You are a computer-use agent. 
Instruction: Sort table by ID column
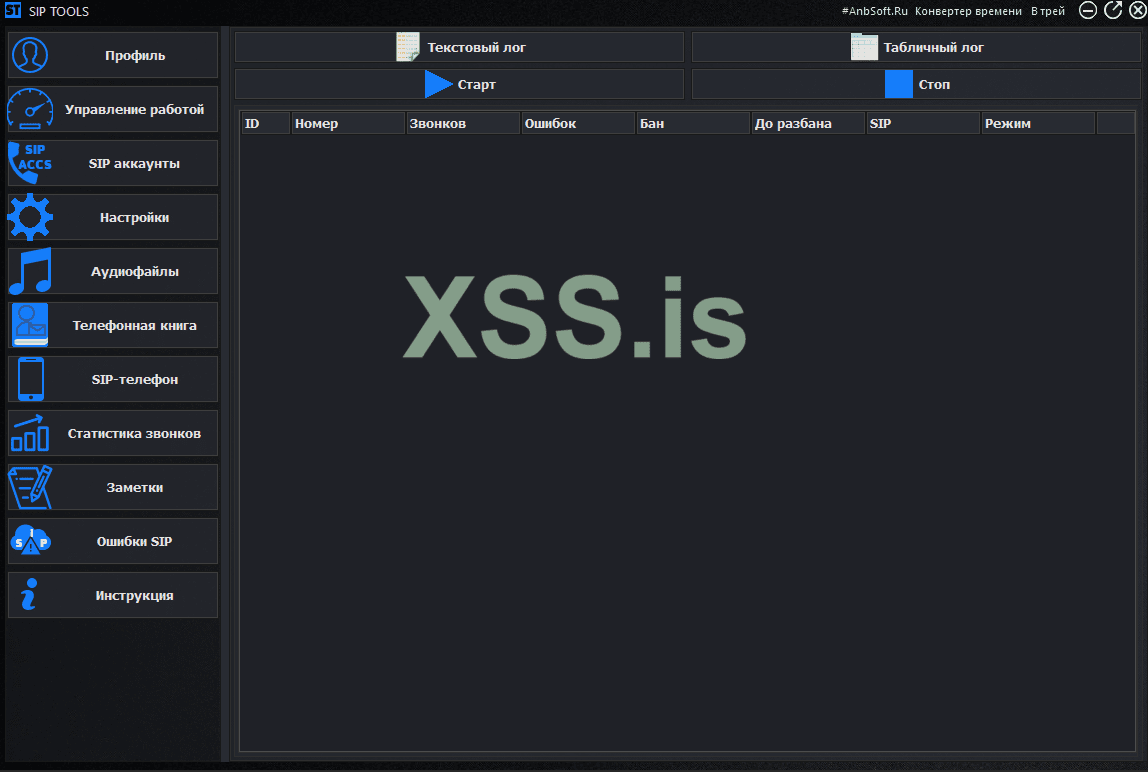click(266, 123)
